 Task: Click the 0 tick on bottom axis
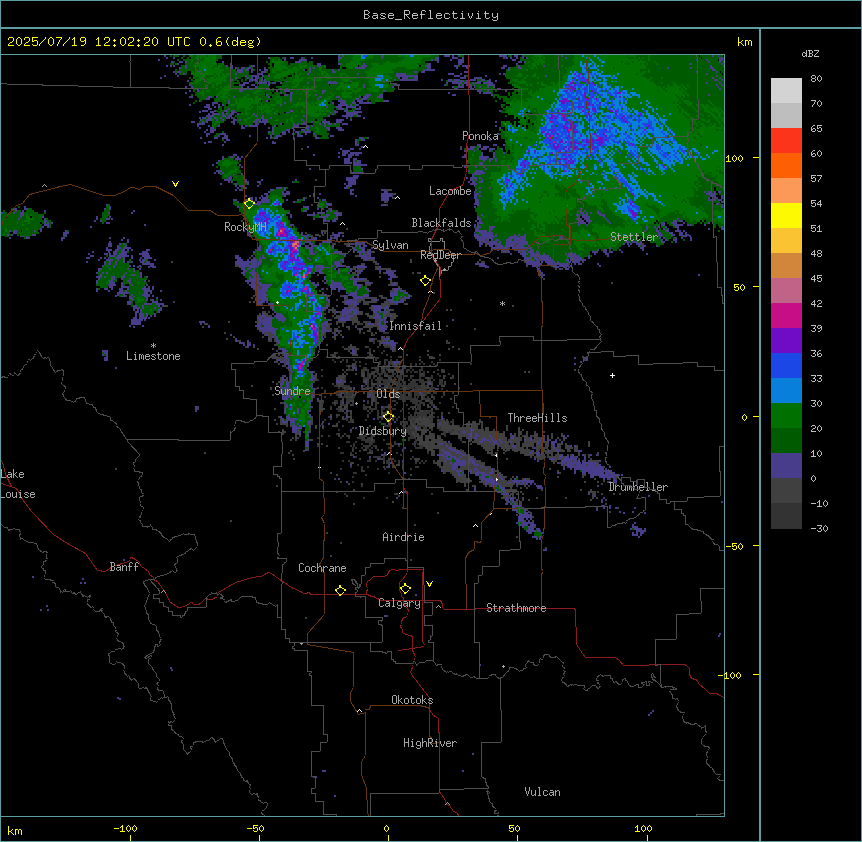[386, 828]
